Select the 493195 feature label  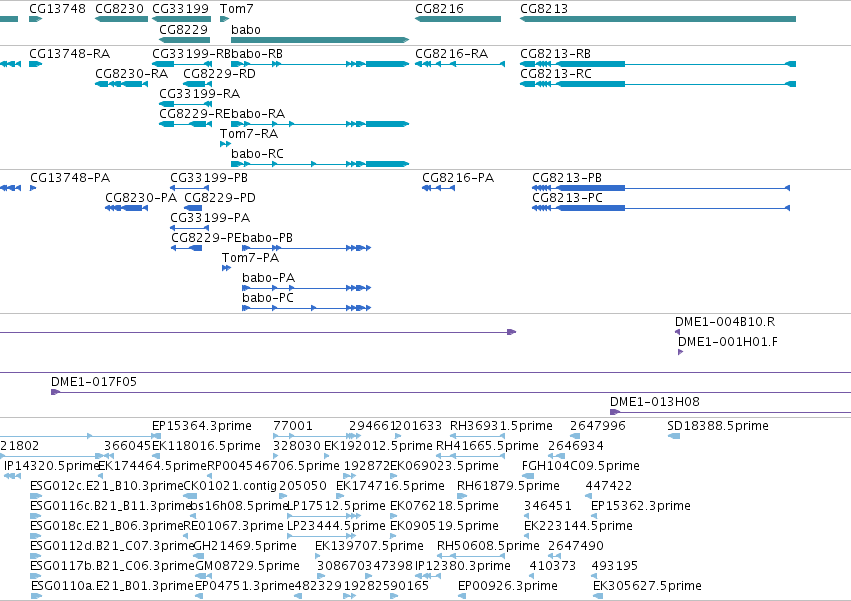614,567
